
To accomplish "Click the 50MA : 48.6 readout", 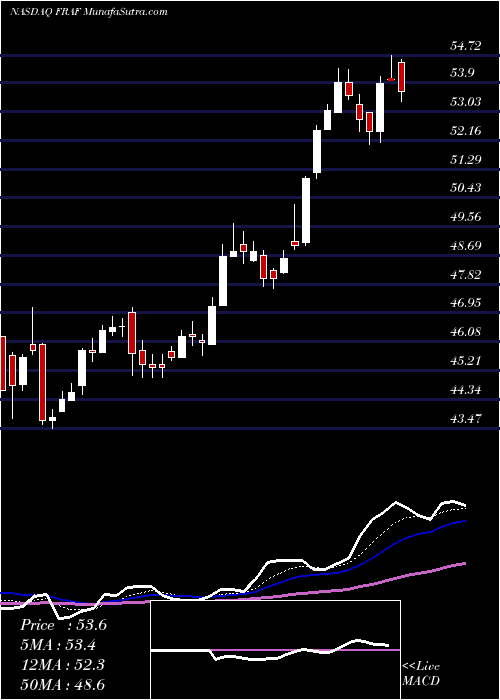I will click(x=64, y=684).
